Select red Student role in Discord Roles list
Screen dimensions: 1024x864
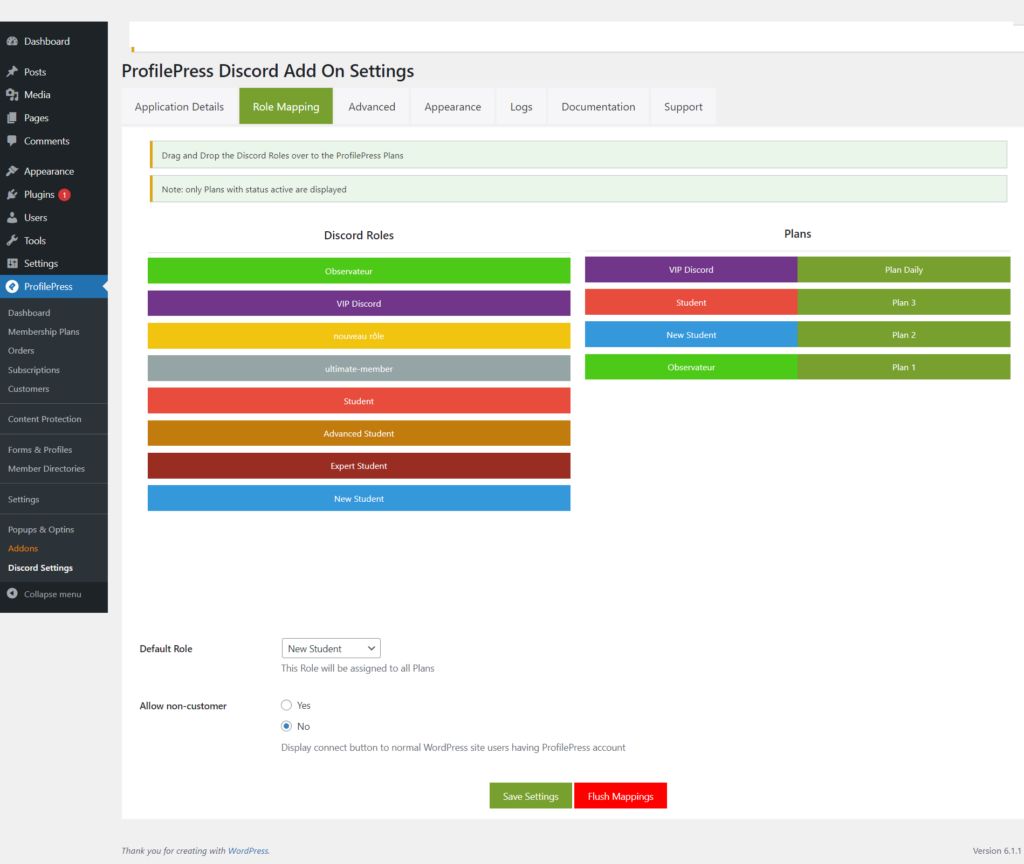359,401
